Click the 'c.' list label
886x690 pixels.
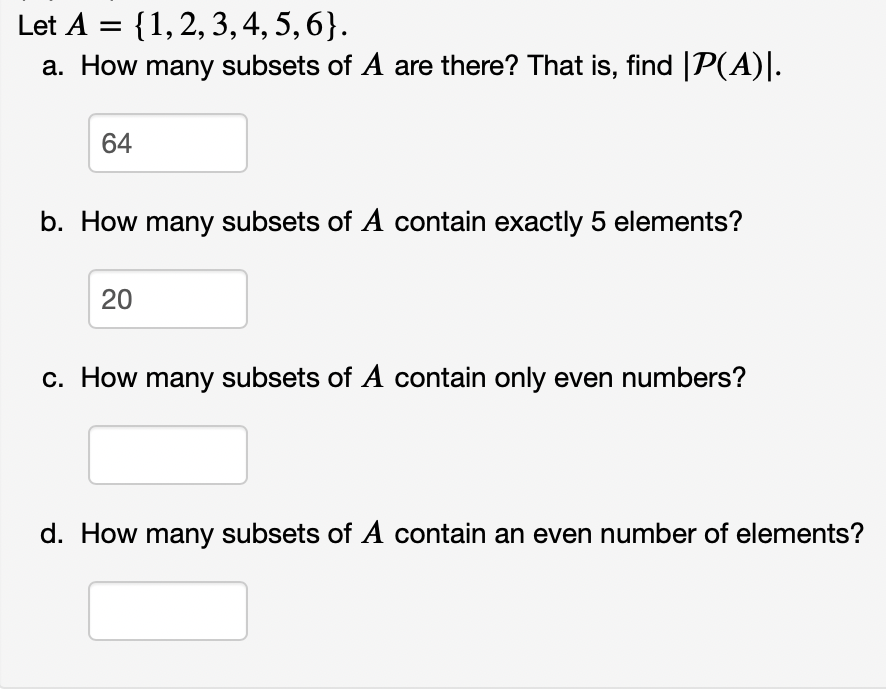[x=53, y=378]
